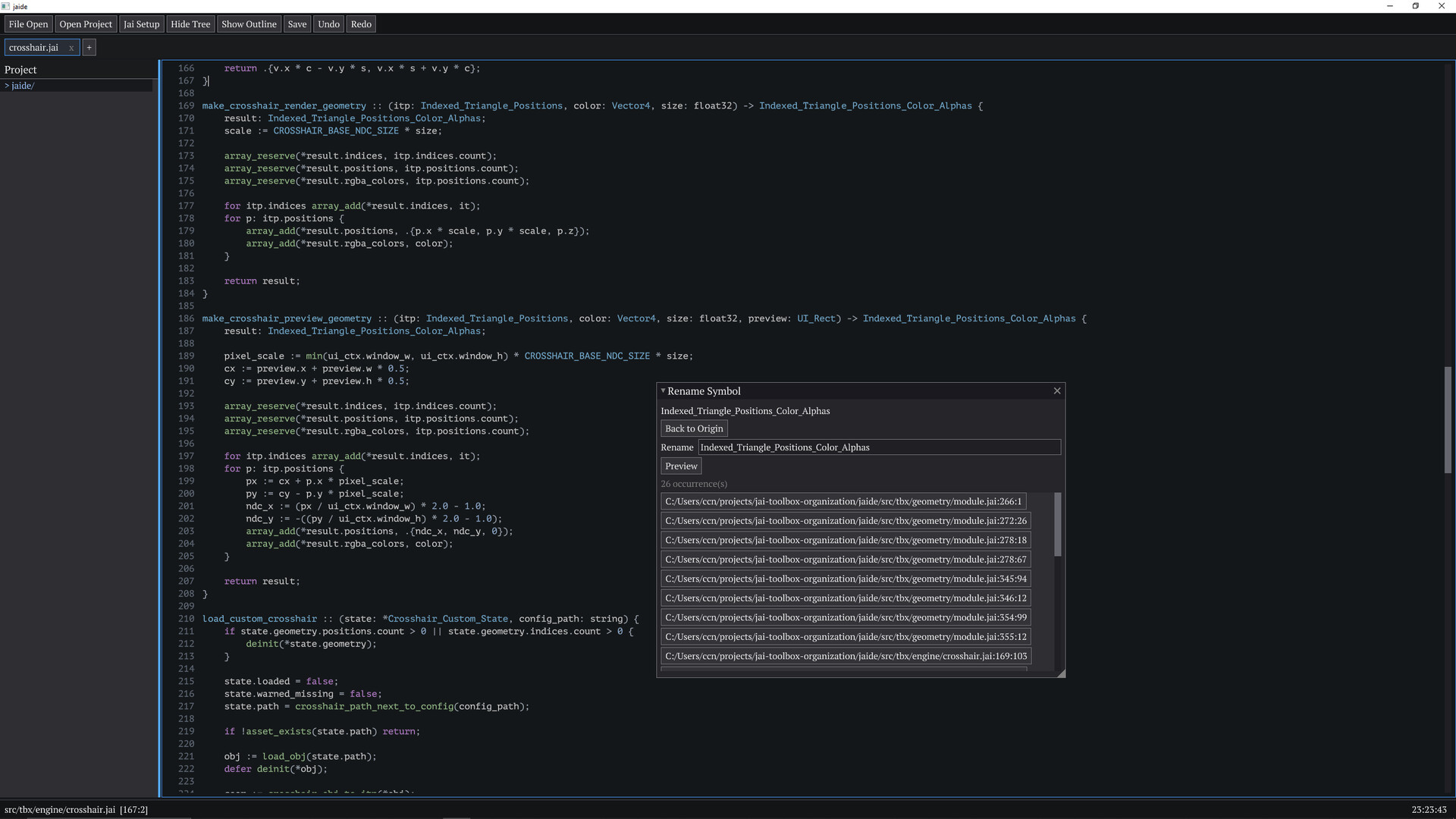This screenshot has height=819, width=1456.
Task: Toggle Show Outline view
Action: (249, 24)
